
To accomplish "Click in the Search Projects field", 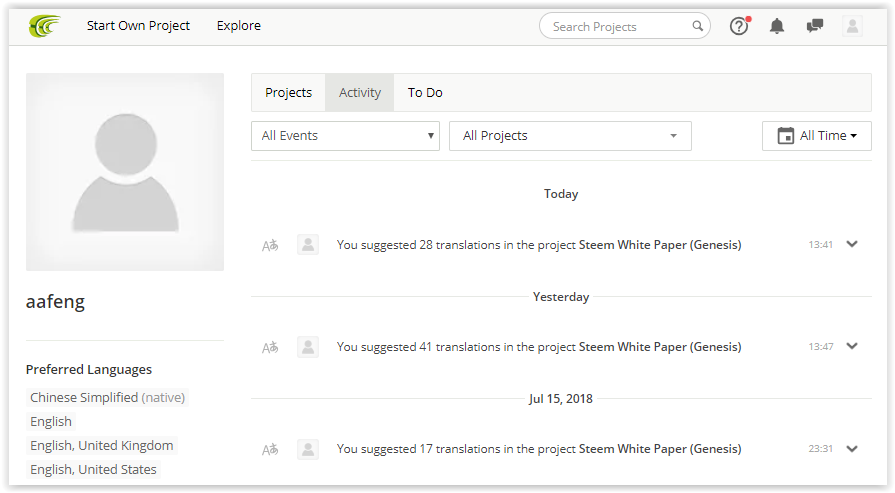I will coord(619,26).
